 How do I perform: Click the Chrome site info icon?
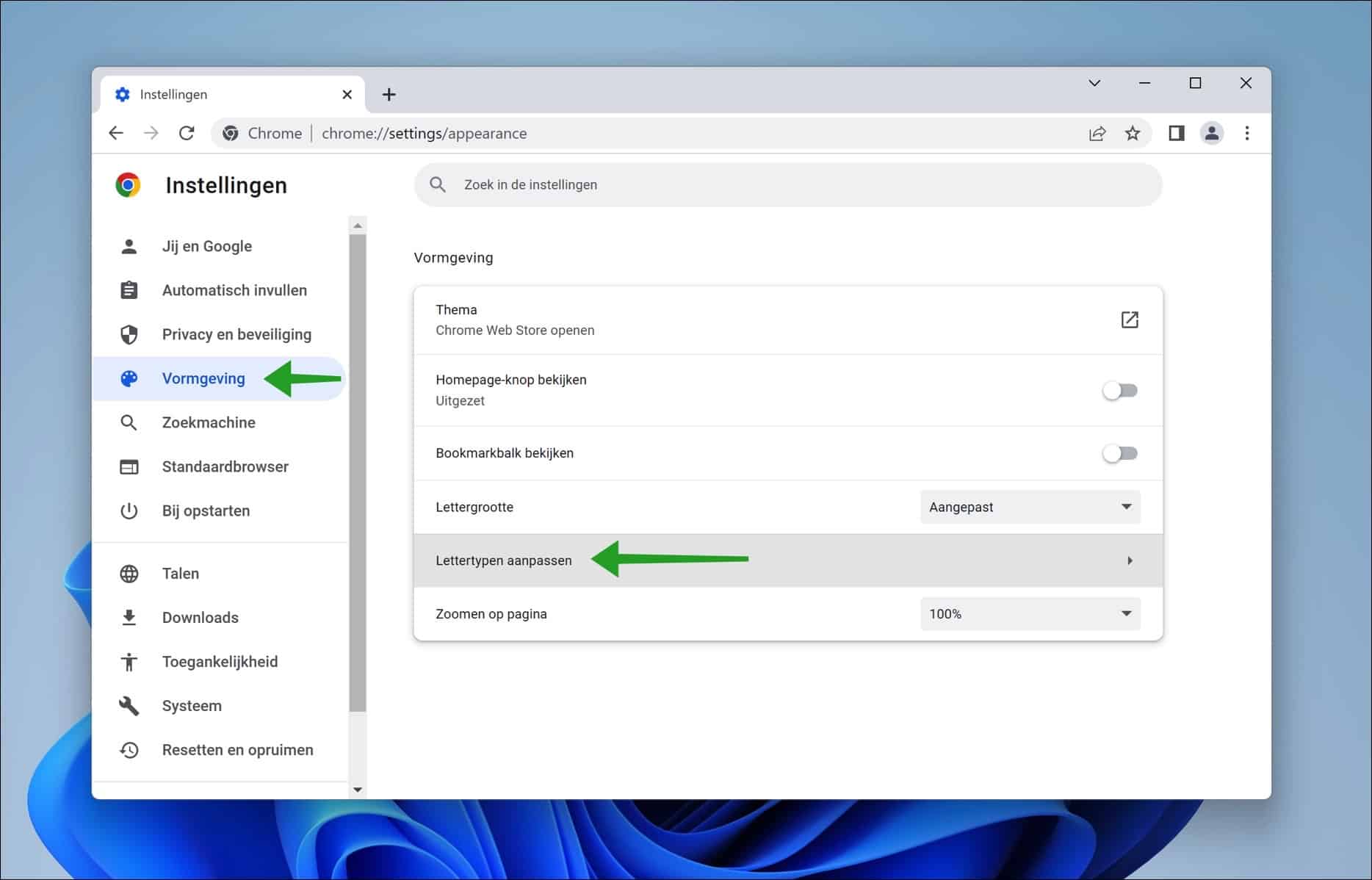(231, 133)
